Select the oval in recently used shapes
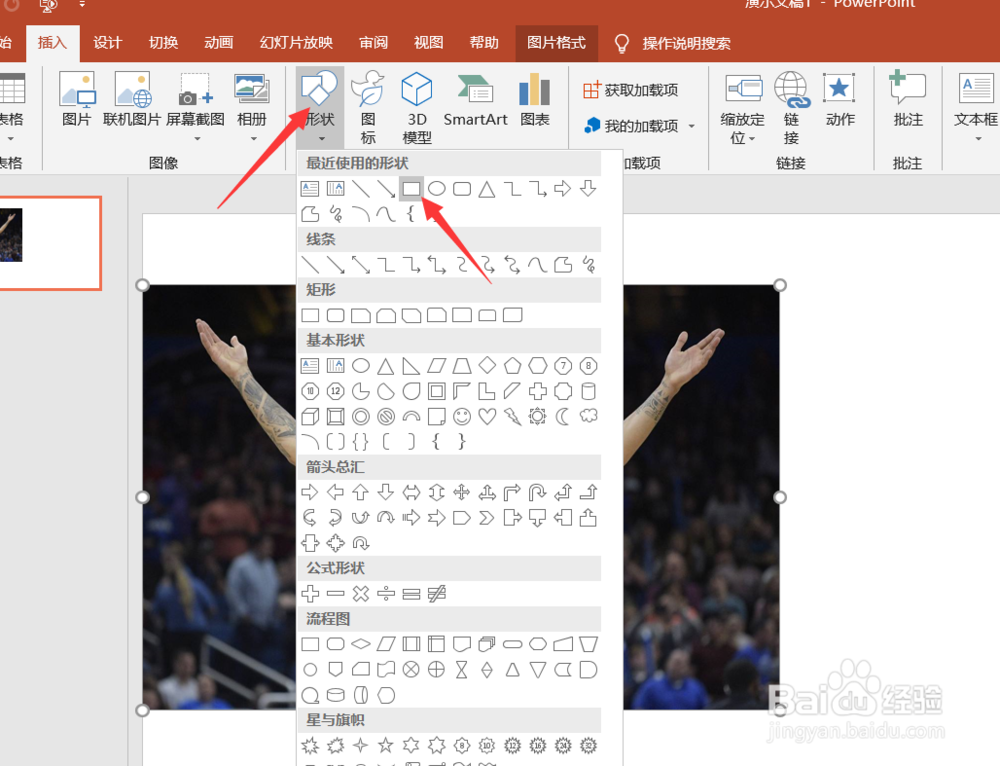Screen dimensions: 1000x766 click(x=437, y=189)
